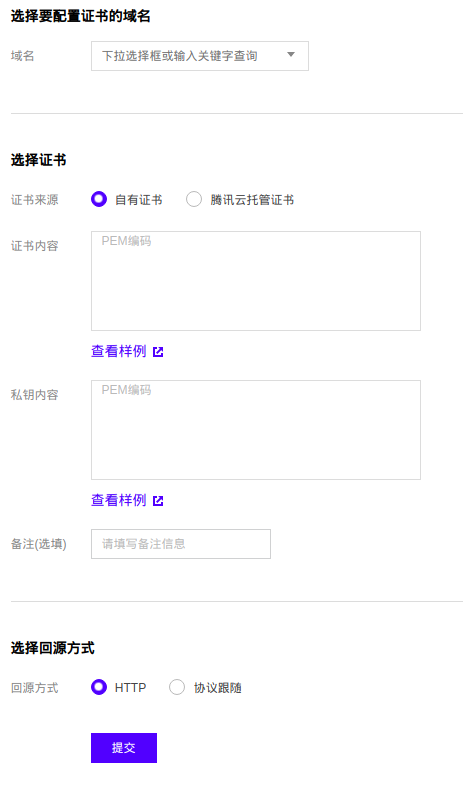Choose HTTP as 回源方式 radio

click(x=99, y=687)
